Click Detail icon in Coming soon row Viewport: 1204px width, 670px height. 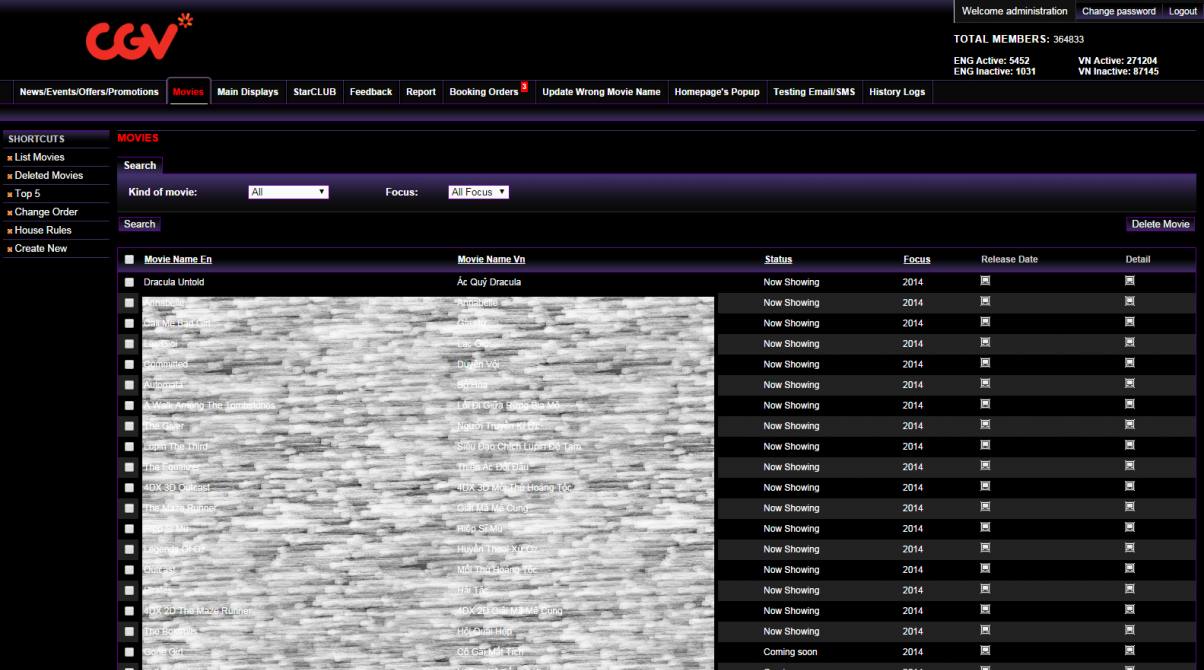click(x=1129, y=651)
